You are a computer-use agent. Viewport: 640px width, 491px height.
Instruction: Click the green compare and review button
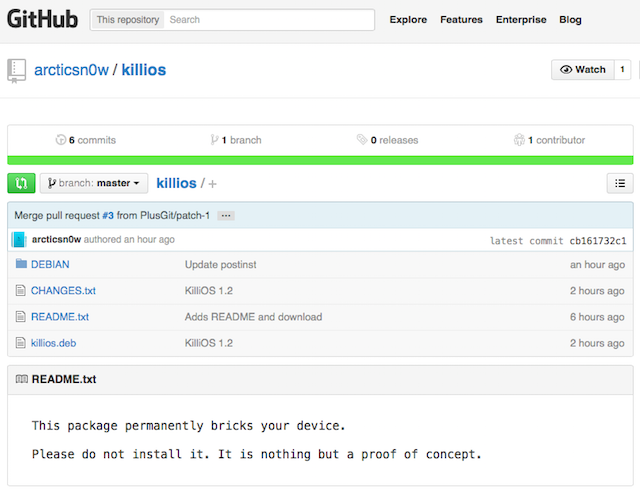pos(21,183)
